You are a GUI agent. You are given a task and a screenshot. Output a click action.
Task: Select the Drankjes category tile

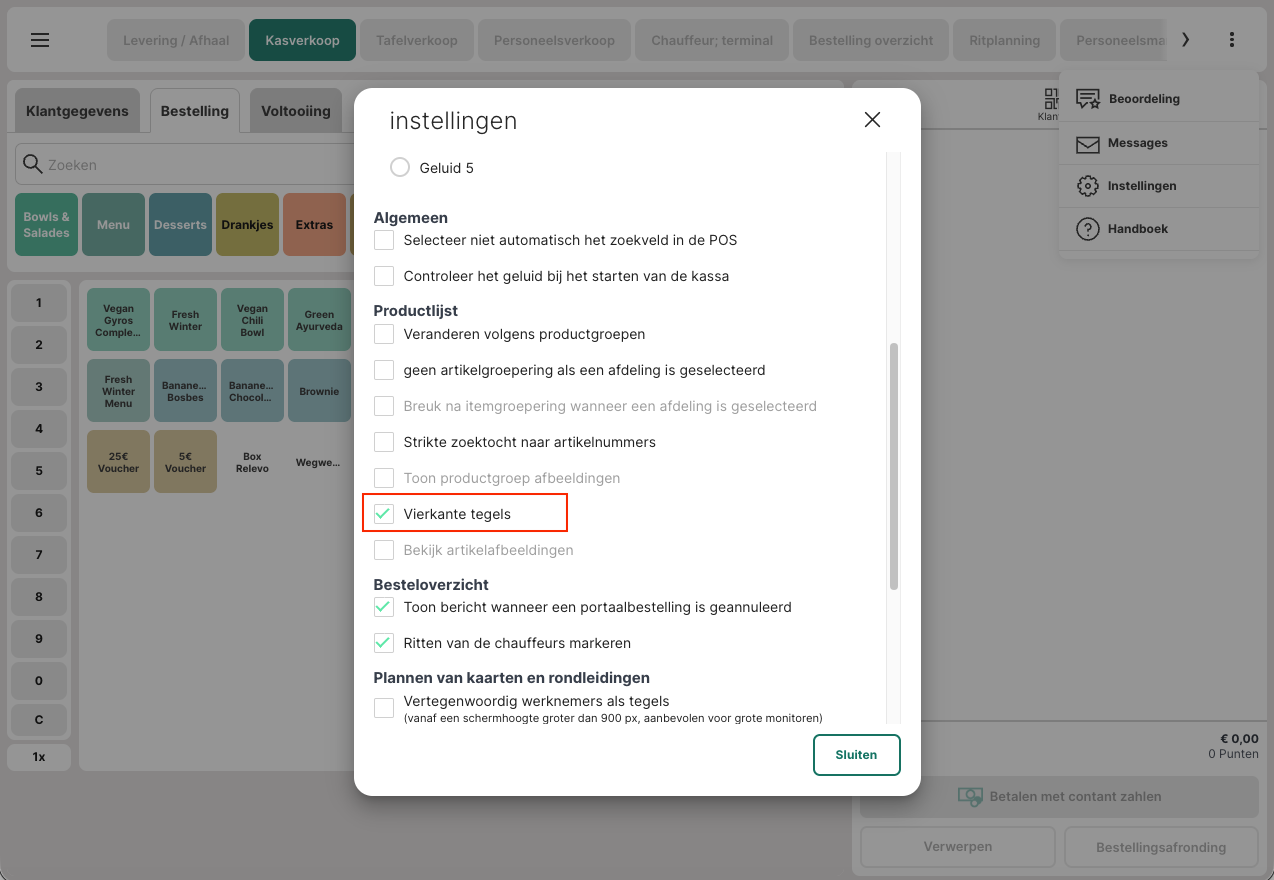click(247, 225)
